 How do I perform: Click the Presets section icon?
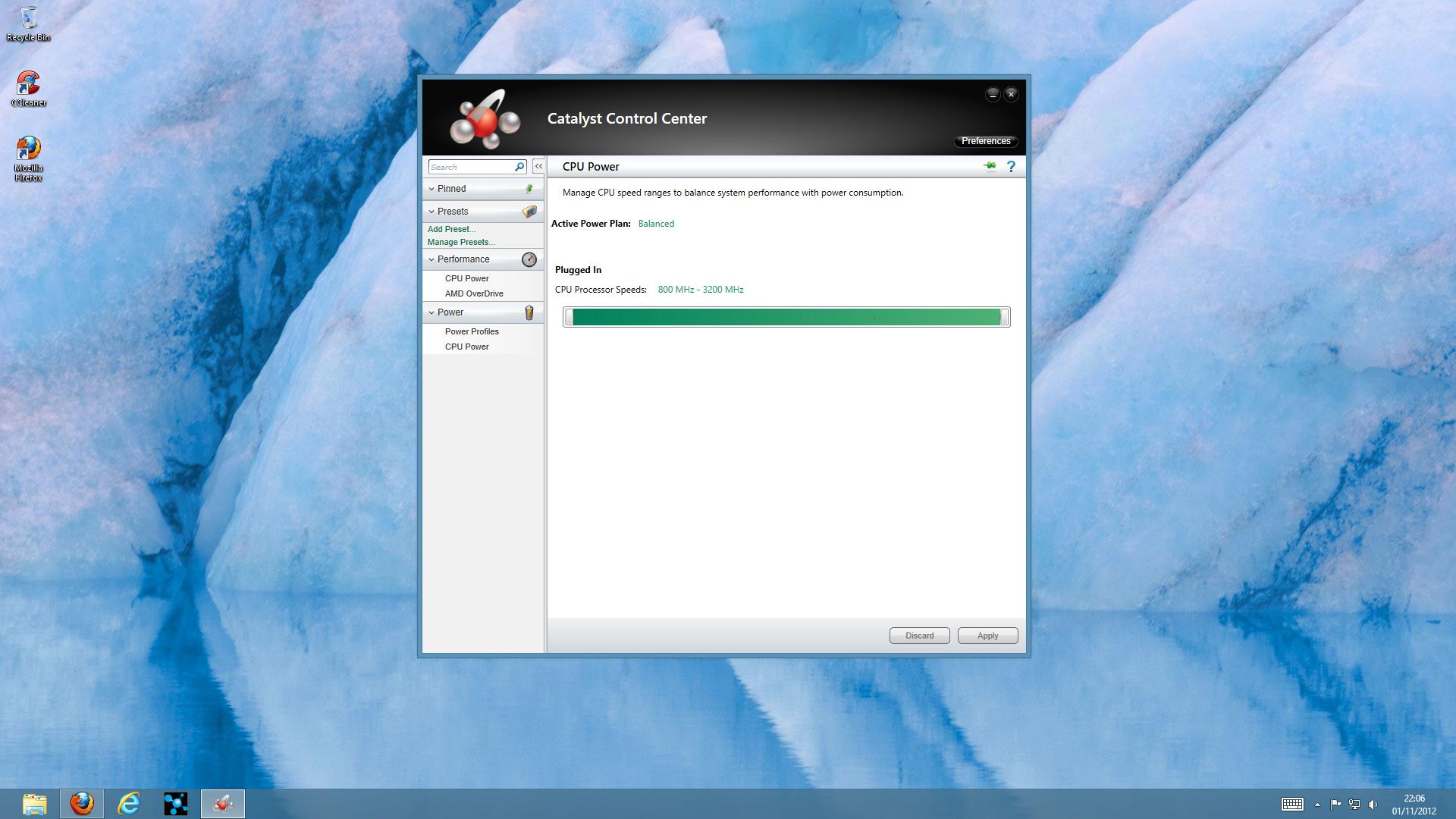click(529, 212)
